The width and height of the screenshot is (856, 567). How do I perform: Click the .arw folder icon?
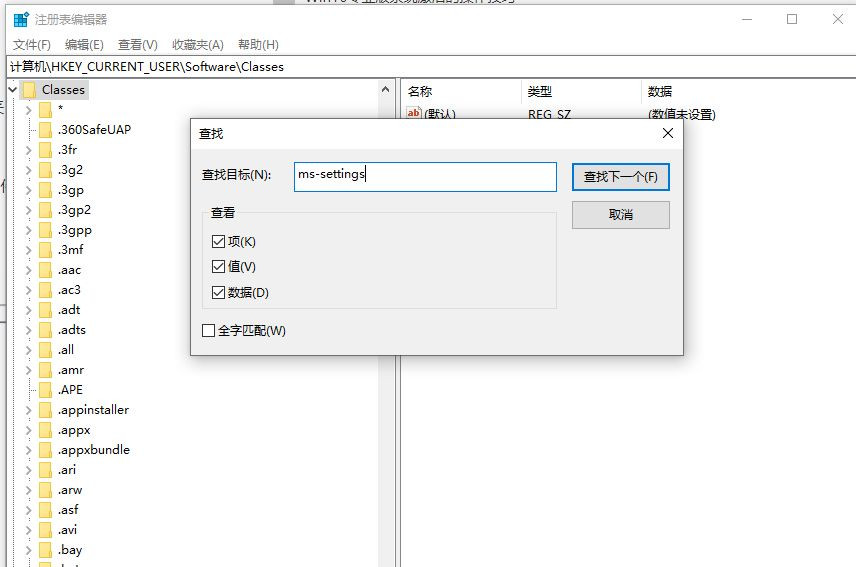[x=46, y=490]
